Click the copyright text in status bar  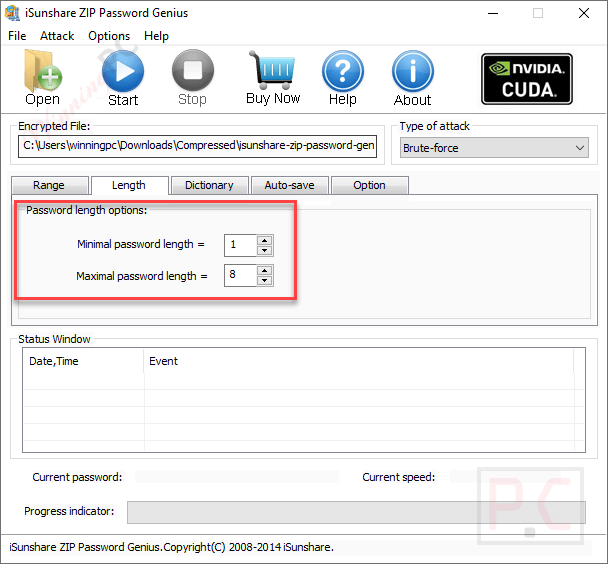point(171,547)
